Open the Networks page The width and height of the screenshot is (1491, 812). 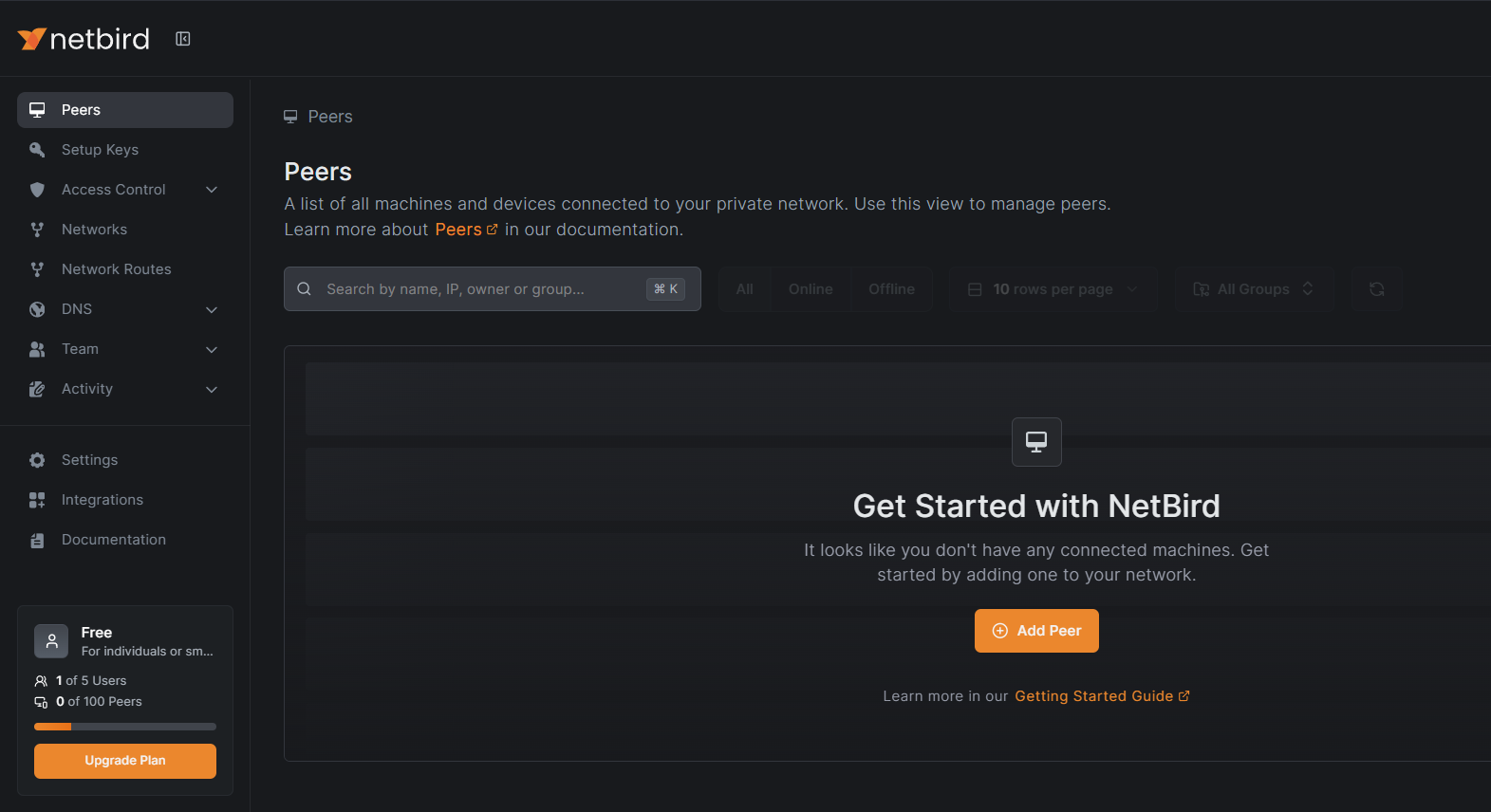pos(125,230)
